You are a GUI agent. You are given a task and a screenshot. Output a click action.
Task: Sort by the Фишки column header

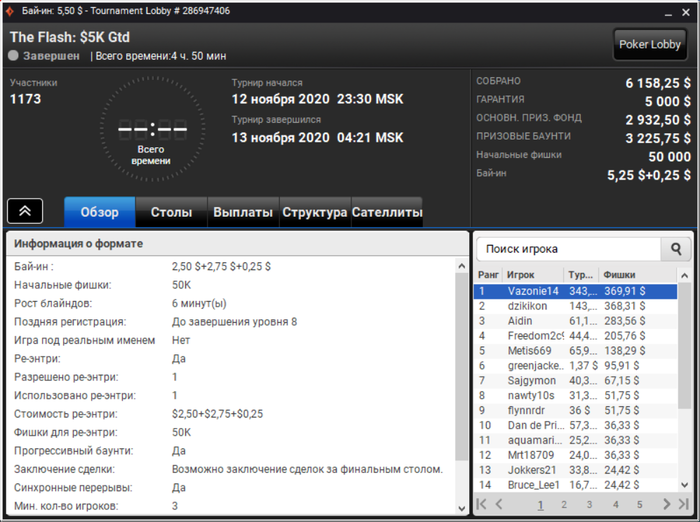tap(638, 275)
